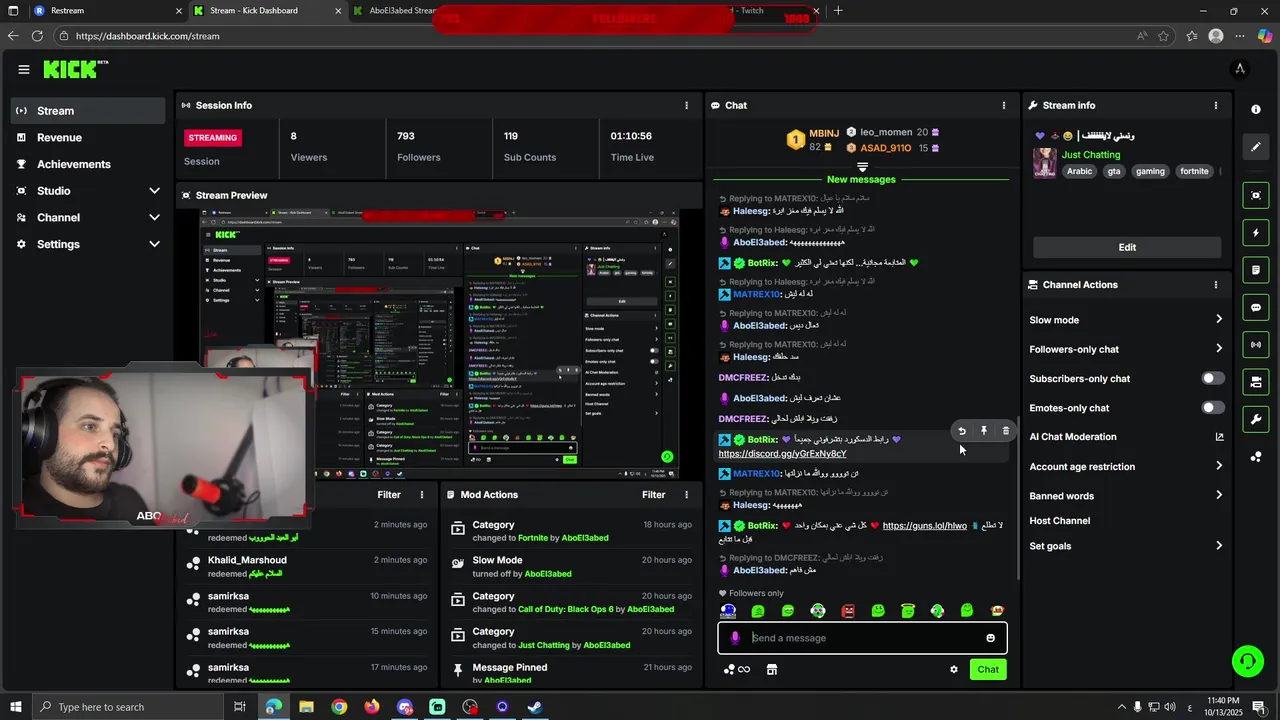Click the points infinity icon below the message box
1280x720 pixels.
pos(736,669)
